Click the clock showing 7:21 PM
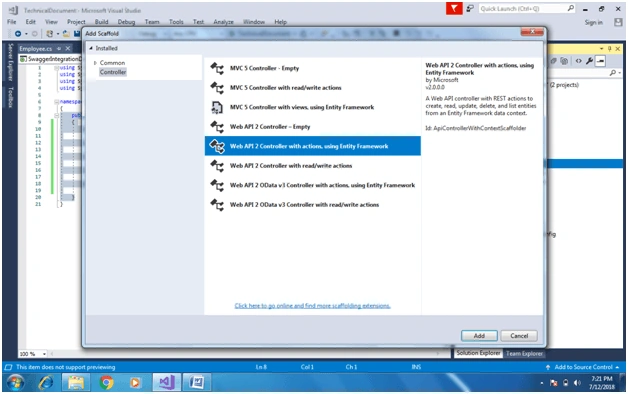This screenshot has width=628, height=394. (602, 379)
